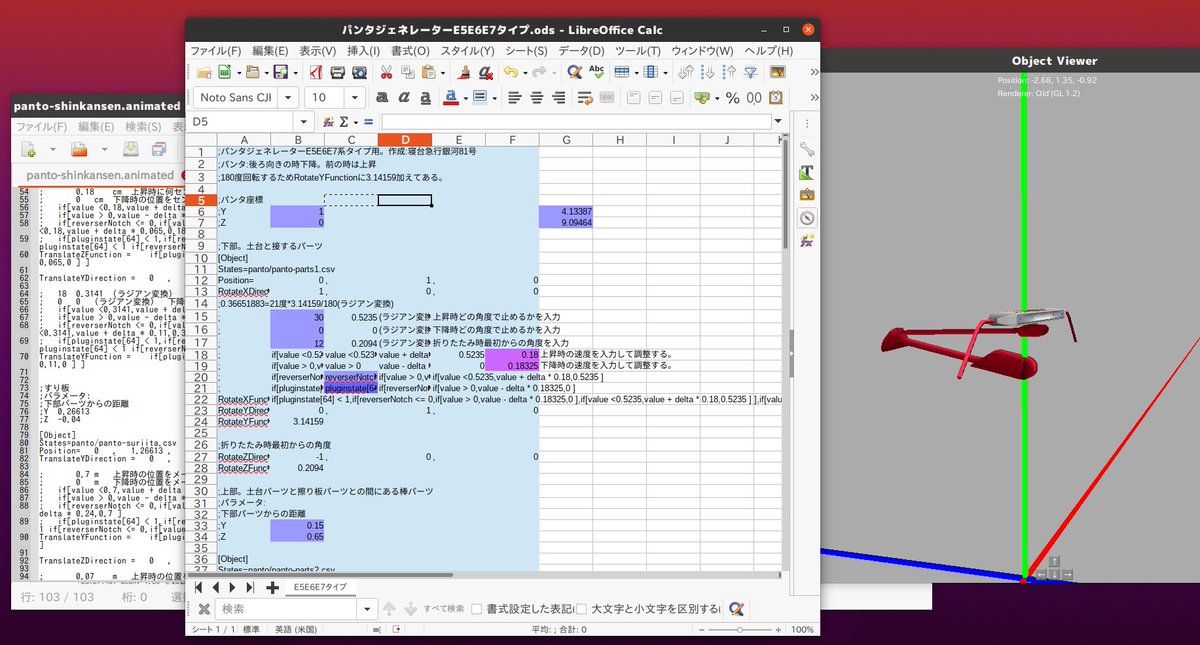
Task: Toggle the formatted display search checkbox
Action: coord(476,609)
